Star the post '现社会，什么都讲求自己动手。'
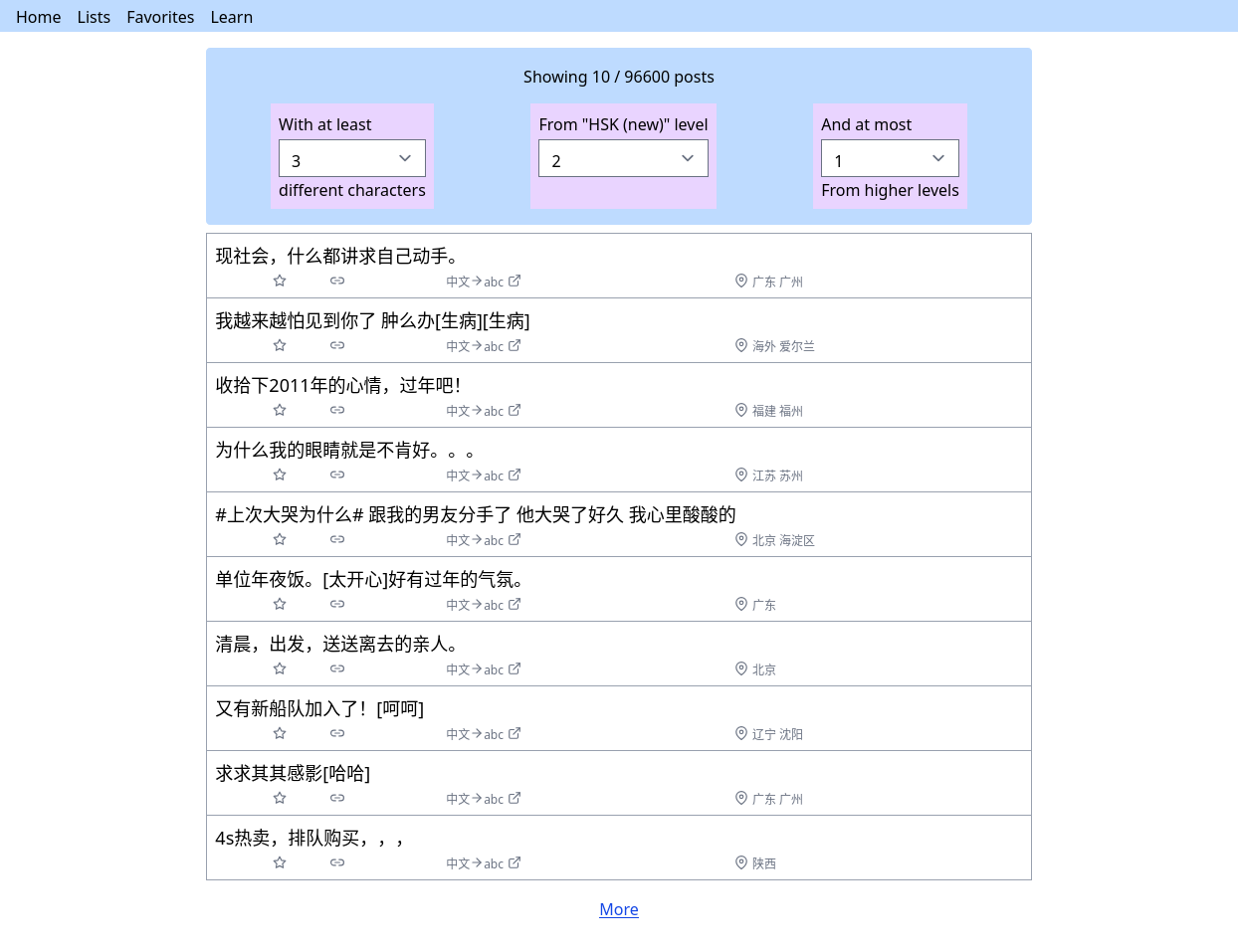Viewport: 1238px width, 952px height. click(x=280, y=282)
